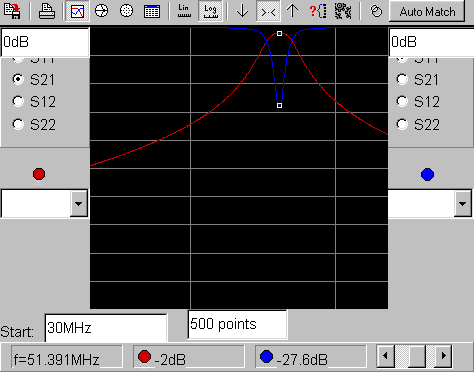Open the right trace dropdown arrow
The width and height of the screenshot is (474, 372).
click(462, 203)
